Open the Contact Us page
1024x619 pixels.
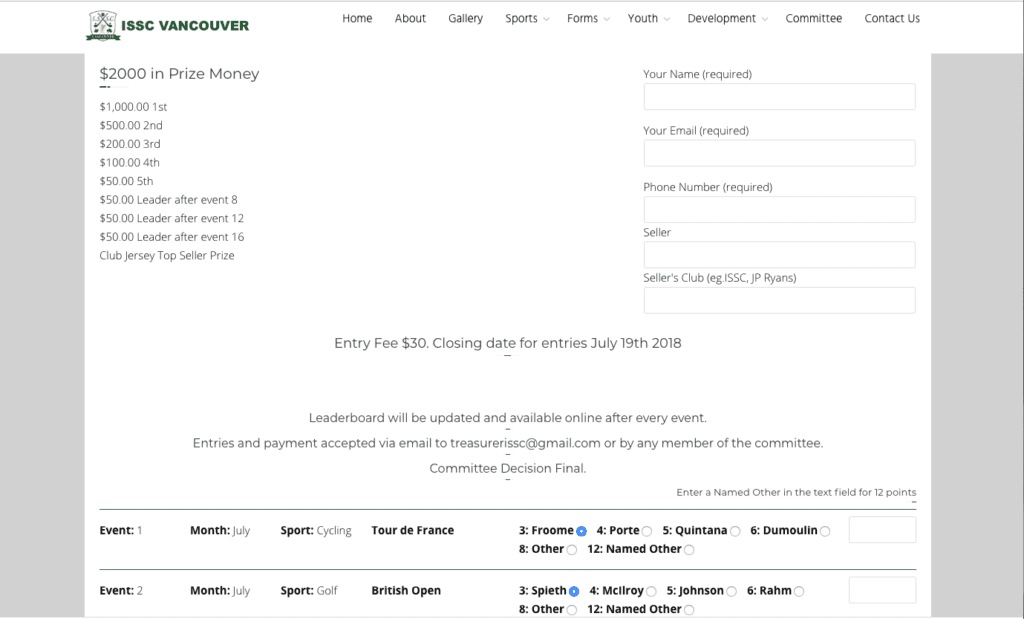click(x=892, y=18)
